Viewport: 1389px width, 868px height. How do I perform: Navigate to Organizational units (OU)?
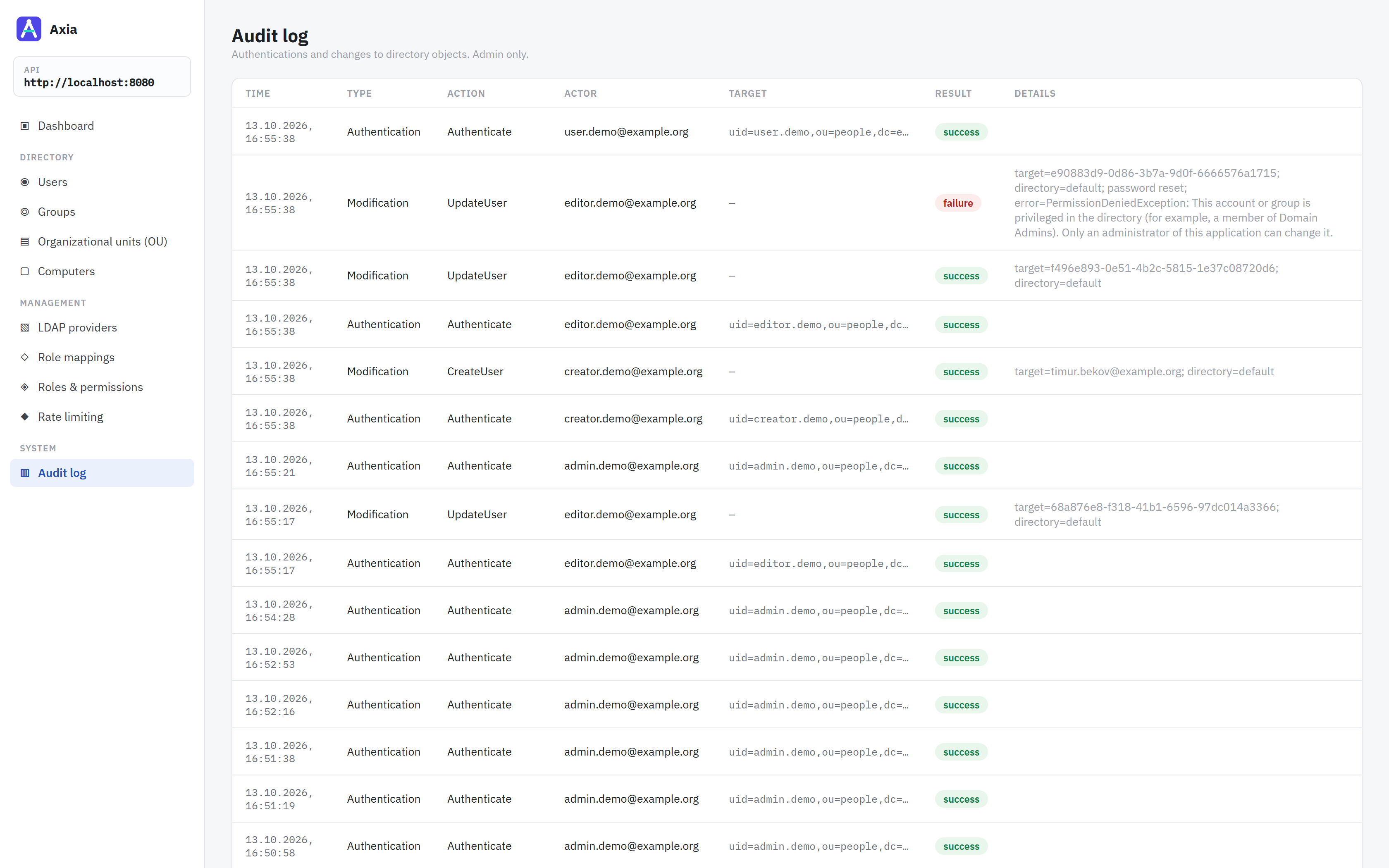102,242
